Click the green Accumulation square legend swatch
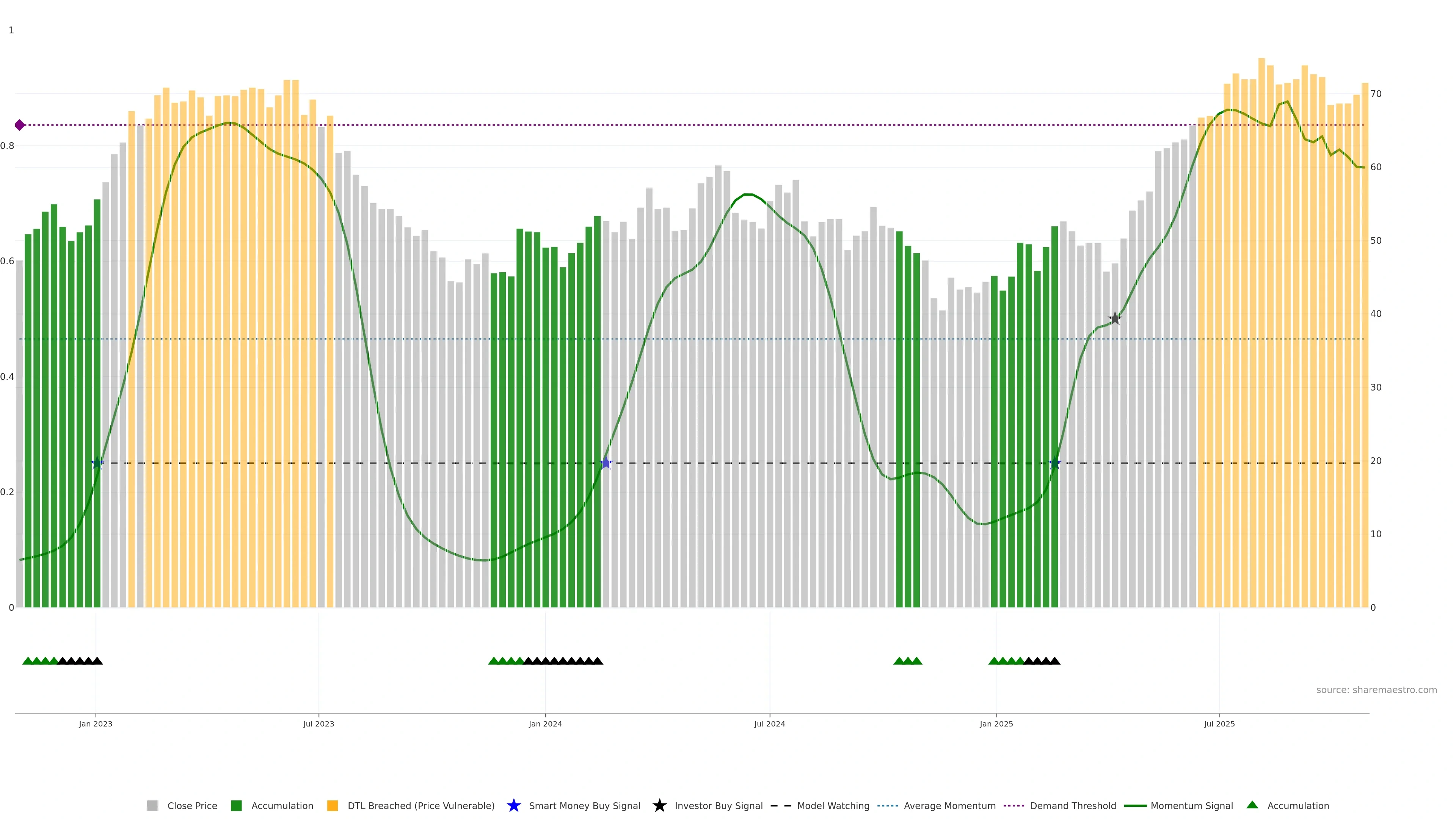1456x819 pixels. [x=236, y=805]
